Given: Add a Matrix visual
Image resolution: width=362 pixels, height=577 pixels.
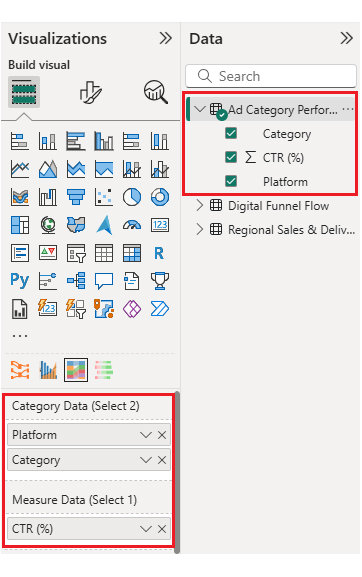Looking at the screenshot, I should (x=132, y=253).
